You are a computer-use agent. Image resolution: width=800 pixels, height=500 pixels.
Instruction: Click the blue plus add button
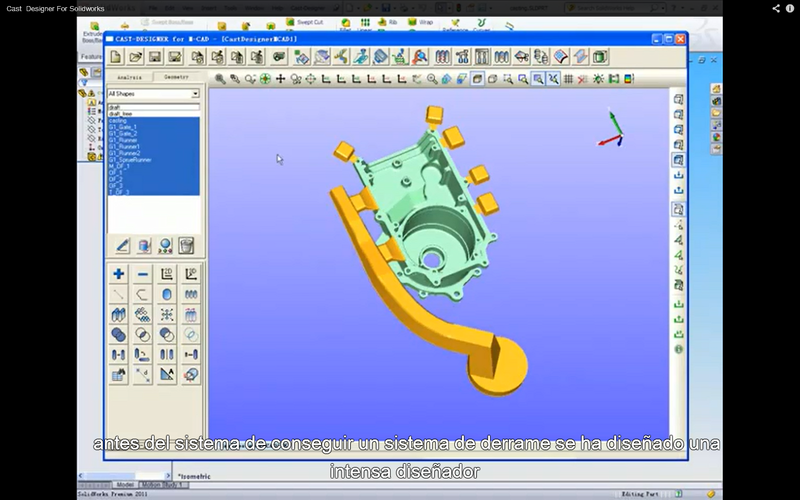click(118, 274)
